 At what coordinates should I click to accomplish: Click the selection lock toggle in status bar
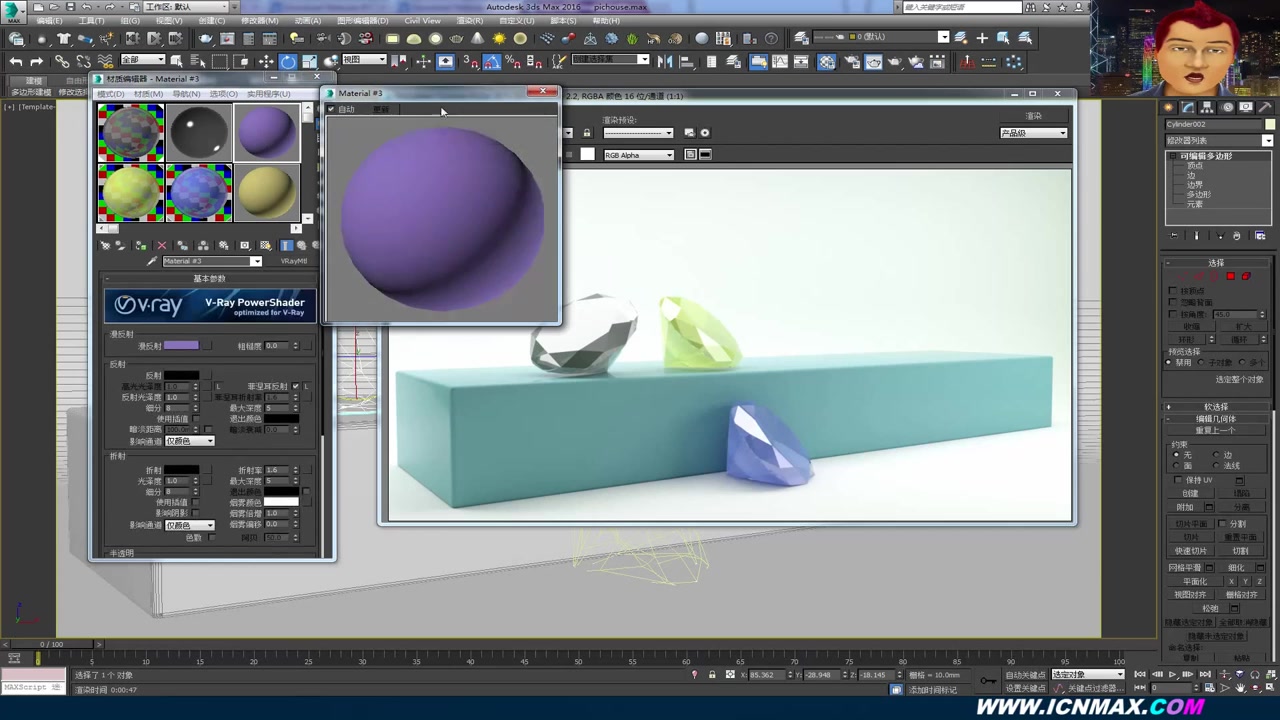click(712, 675)
